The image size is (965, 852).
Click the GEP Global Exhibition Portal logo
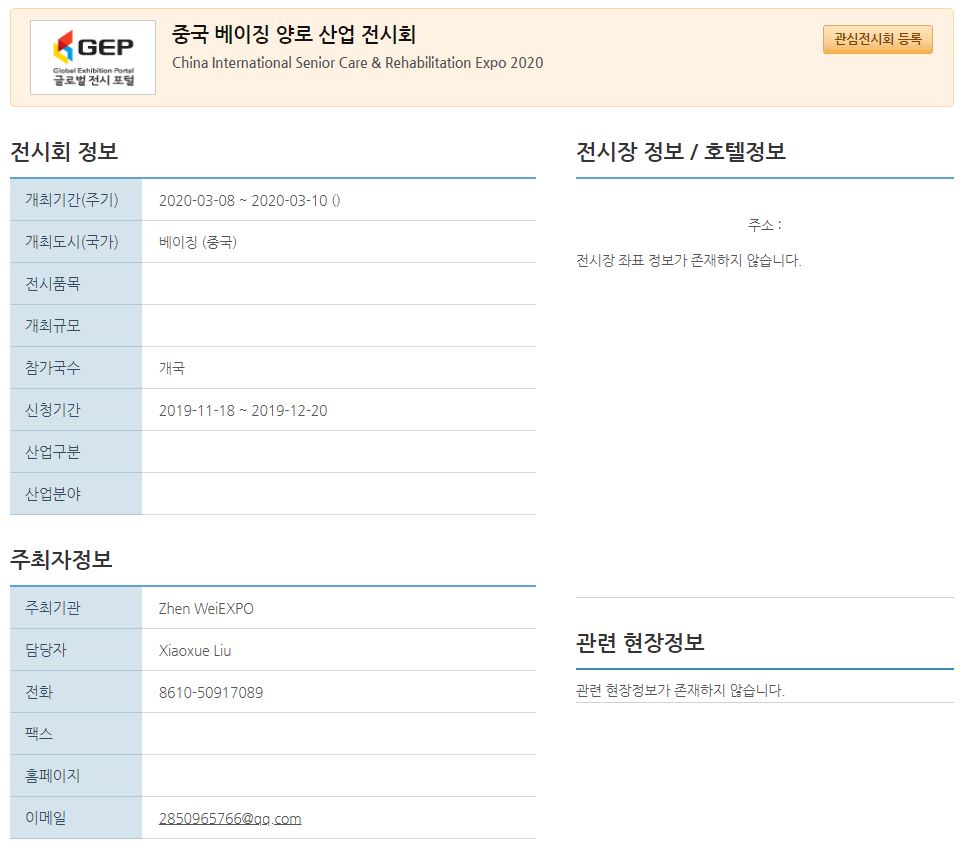93,57
